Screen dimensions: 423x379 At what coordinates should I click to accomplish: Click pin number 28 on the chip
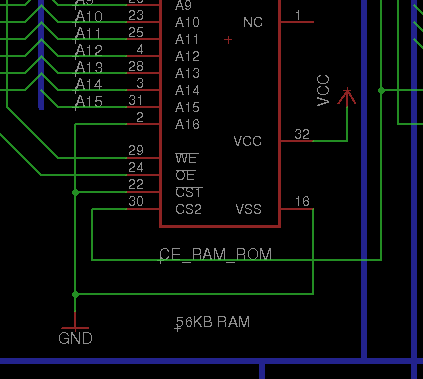pos(136,66)
